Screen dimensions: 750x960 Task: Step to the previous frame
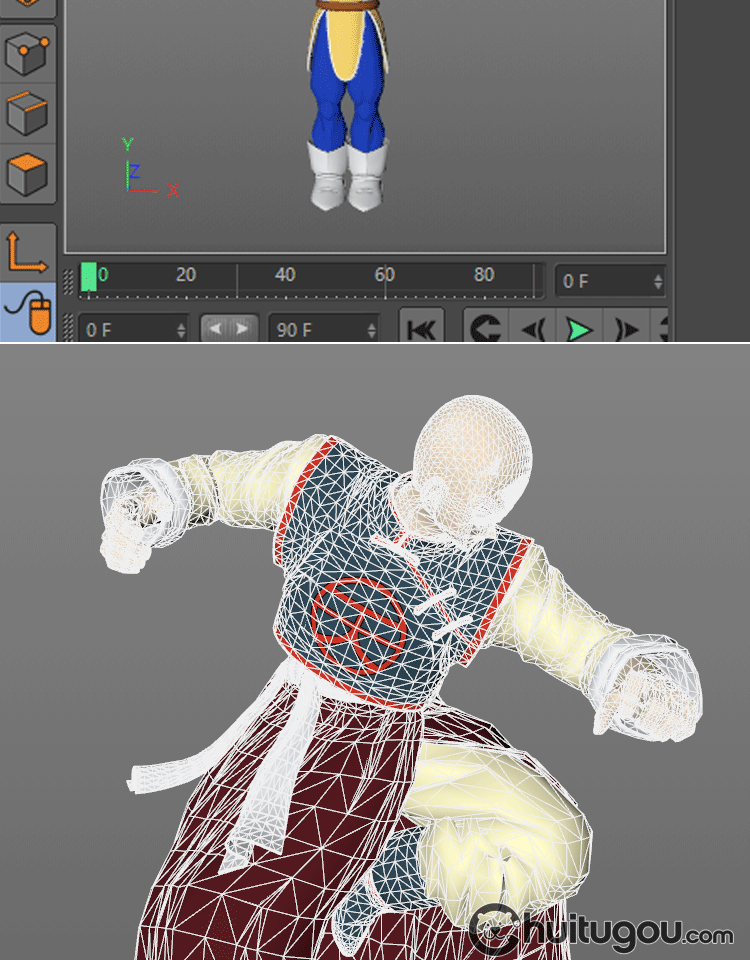[x=533, y=329]
